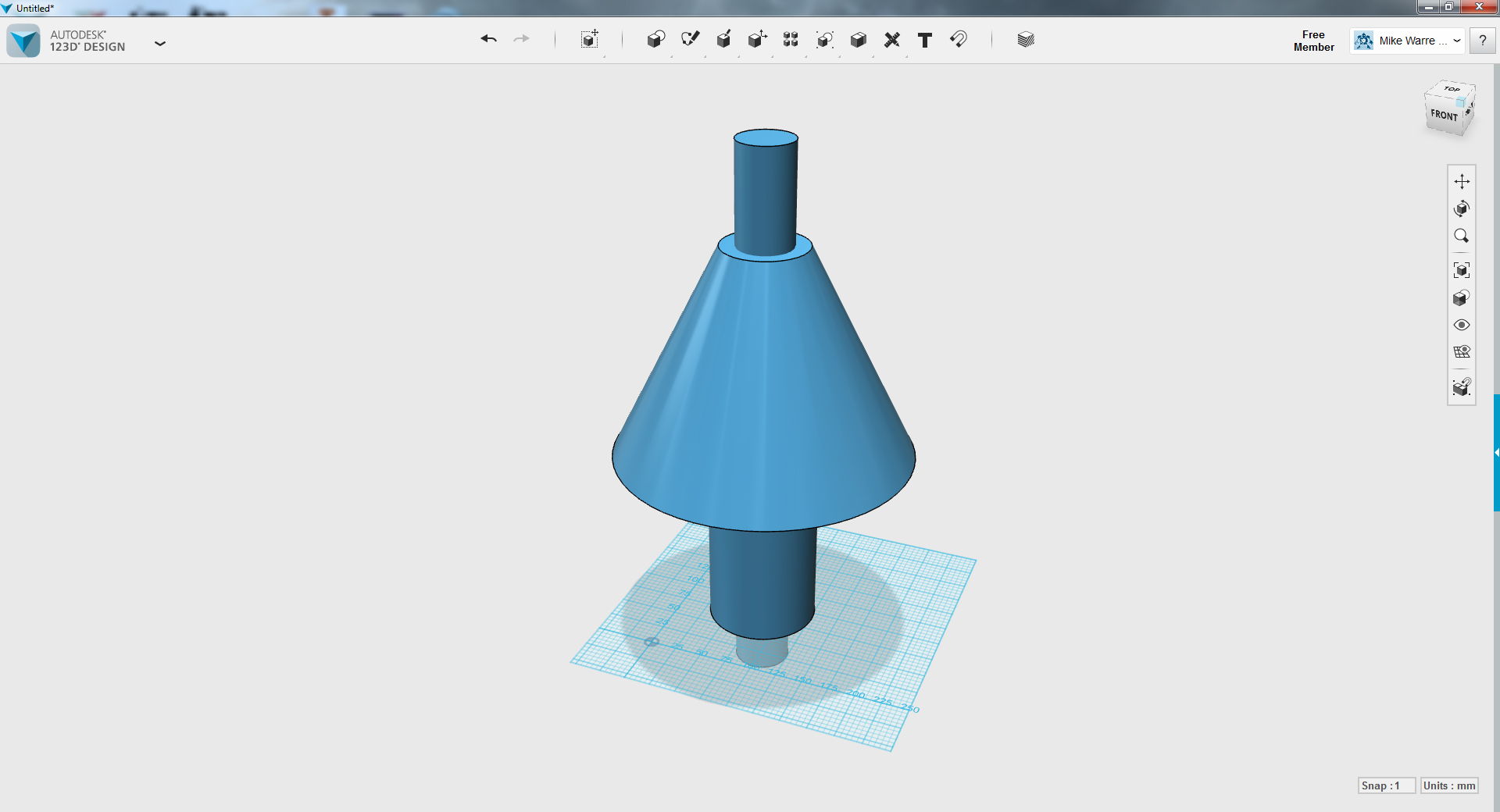Select the Pan navigation tool
Screen dimensions: 1500x812
coord(1462,181)
